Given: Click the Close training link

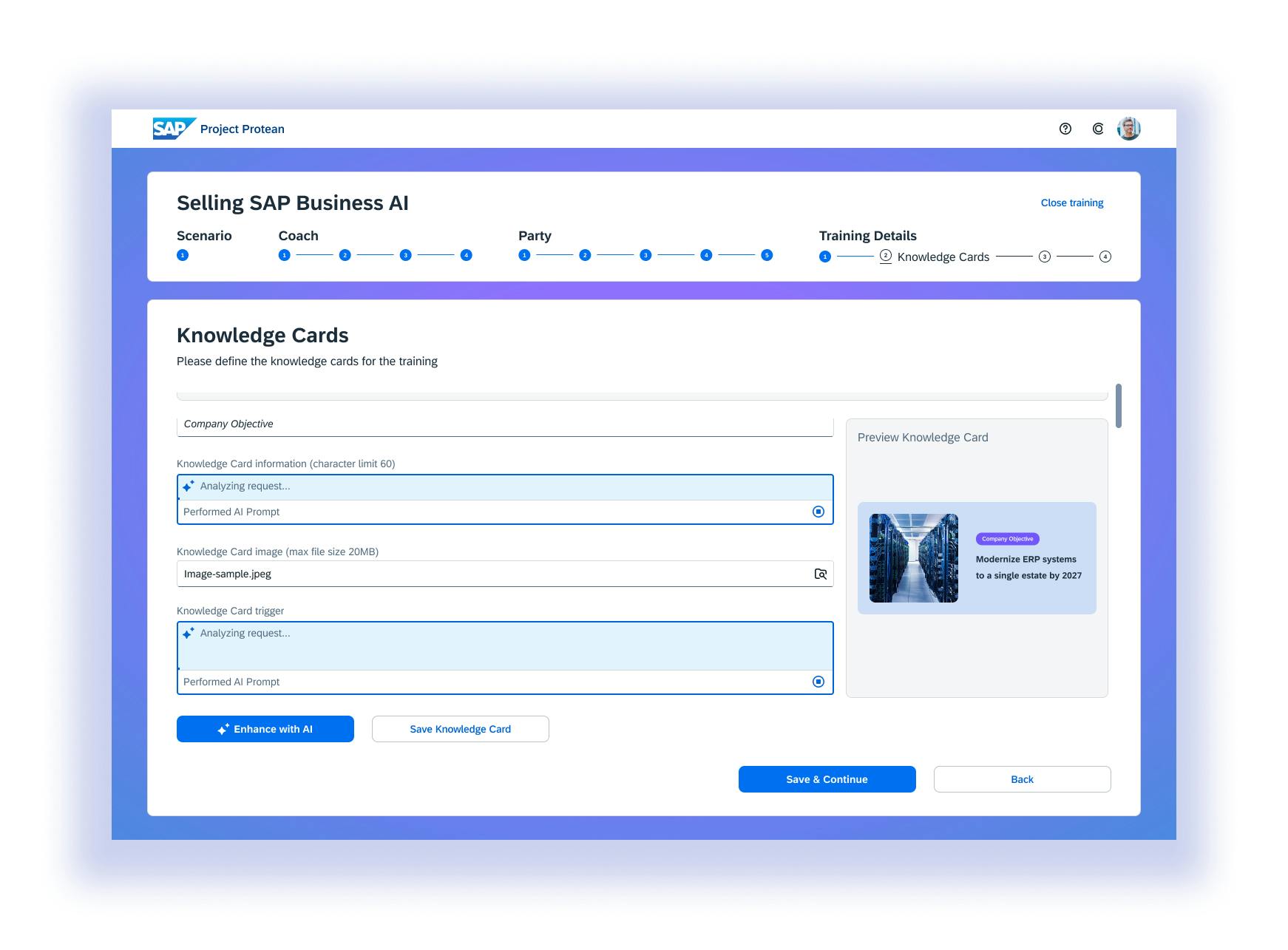Looking at the screenshot, I should (1072, 203).
